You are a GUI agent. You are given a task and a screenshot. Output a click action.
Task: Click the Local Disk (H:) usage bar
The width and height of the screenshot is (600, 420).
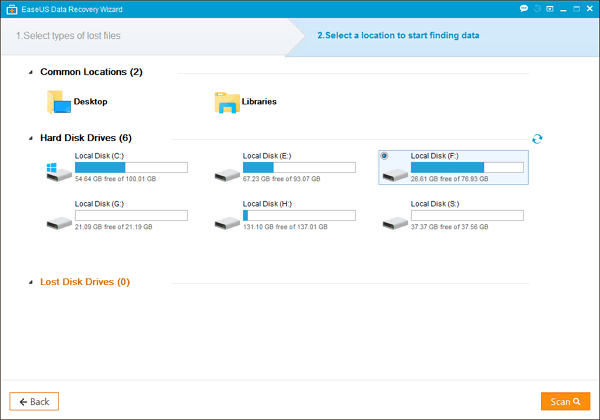tap(299, 215)
